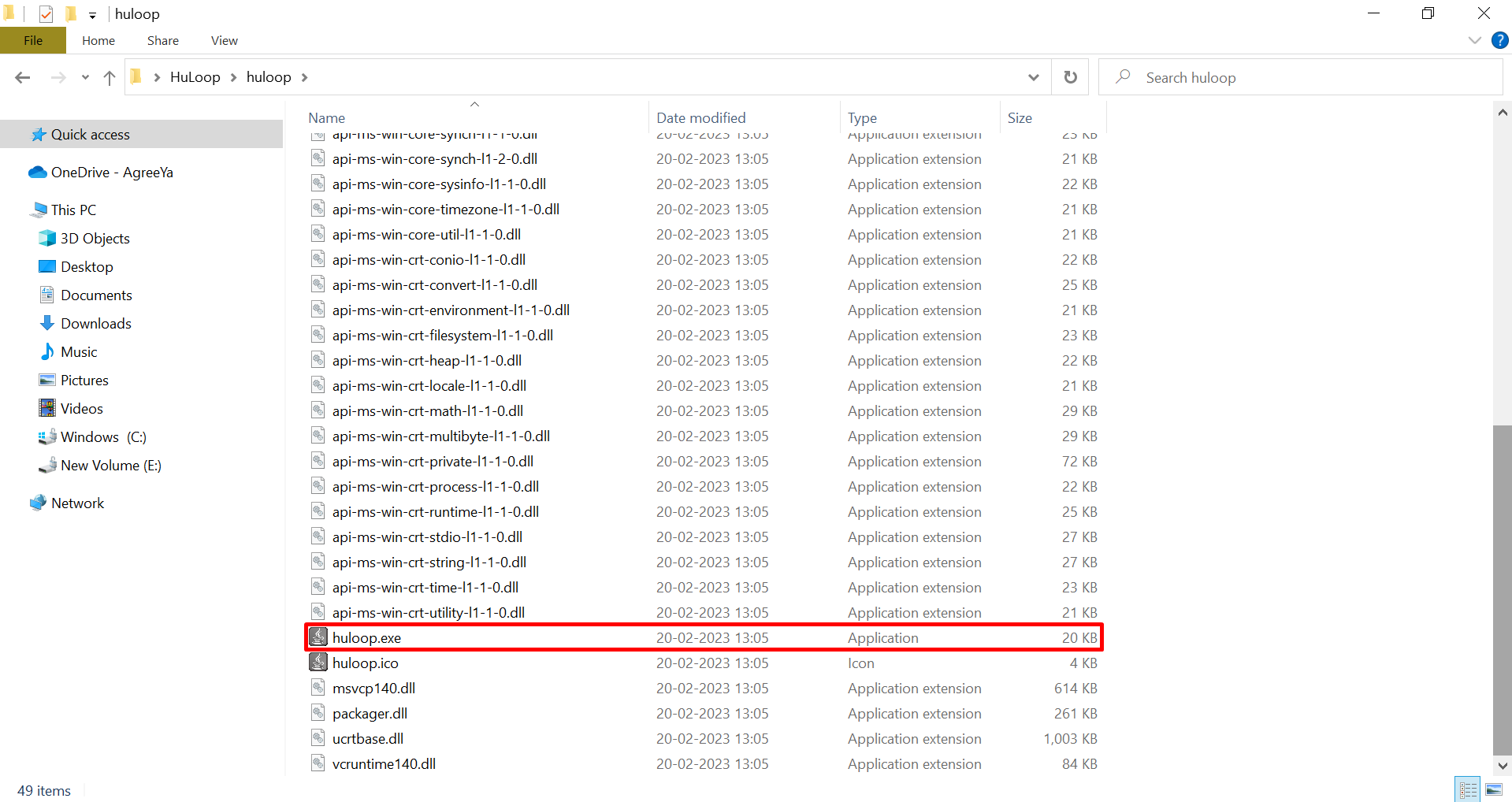Select the huloop.exe application file
Screen dimensions: 1512x802
366,638
